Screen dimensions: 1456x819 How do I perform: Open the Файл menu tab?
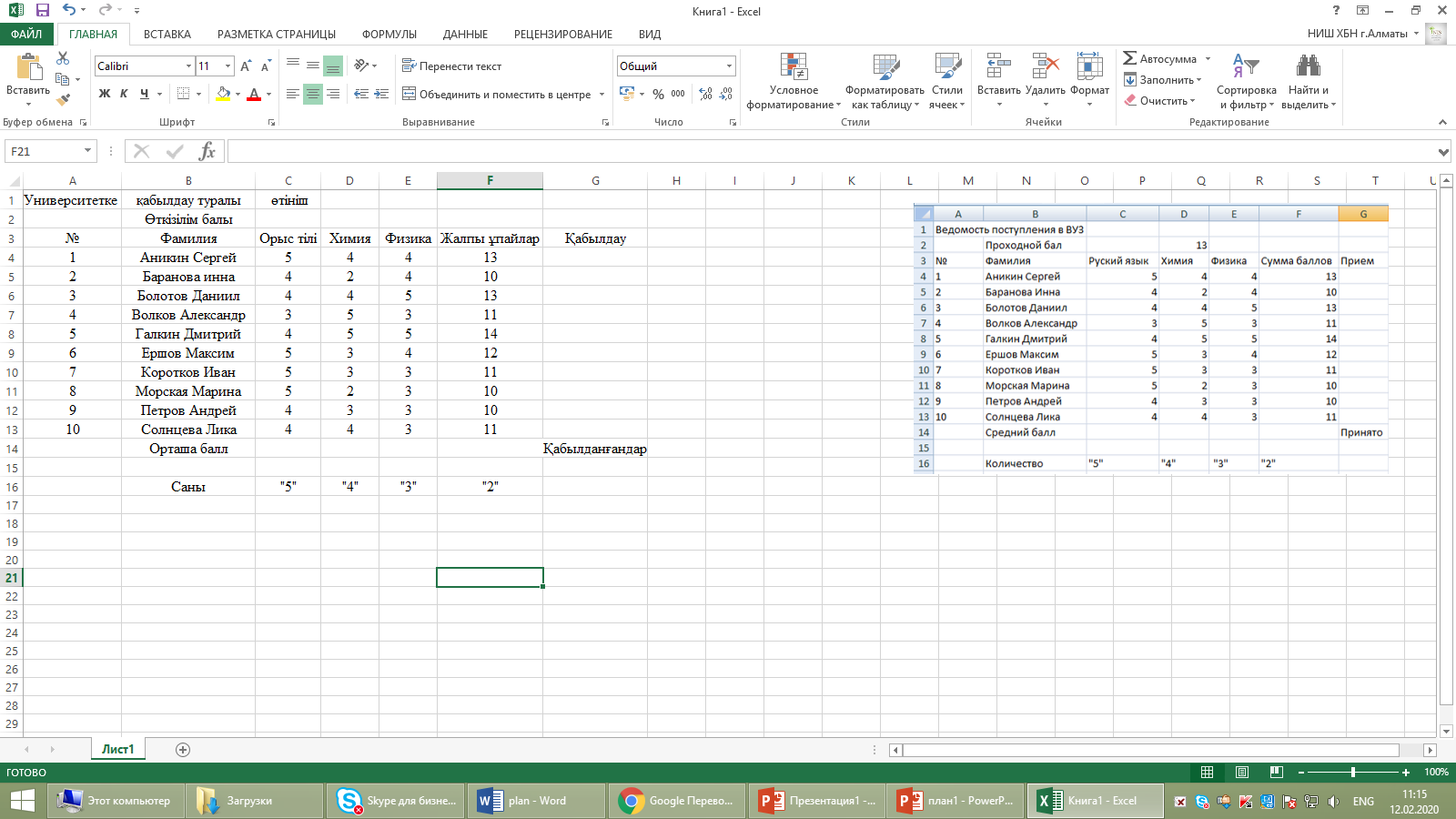pos(26,35)
